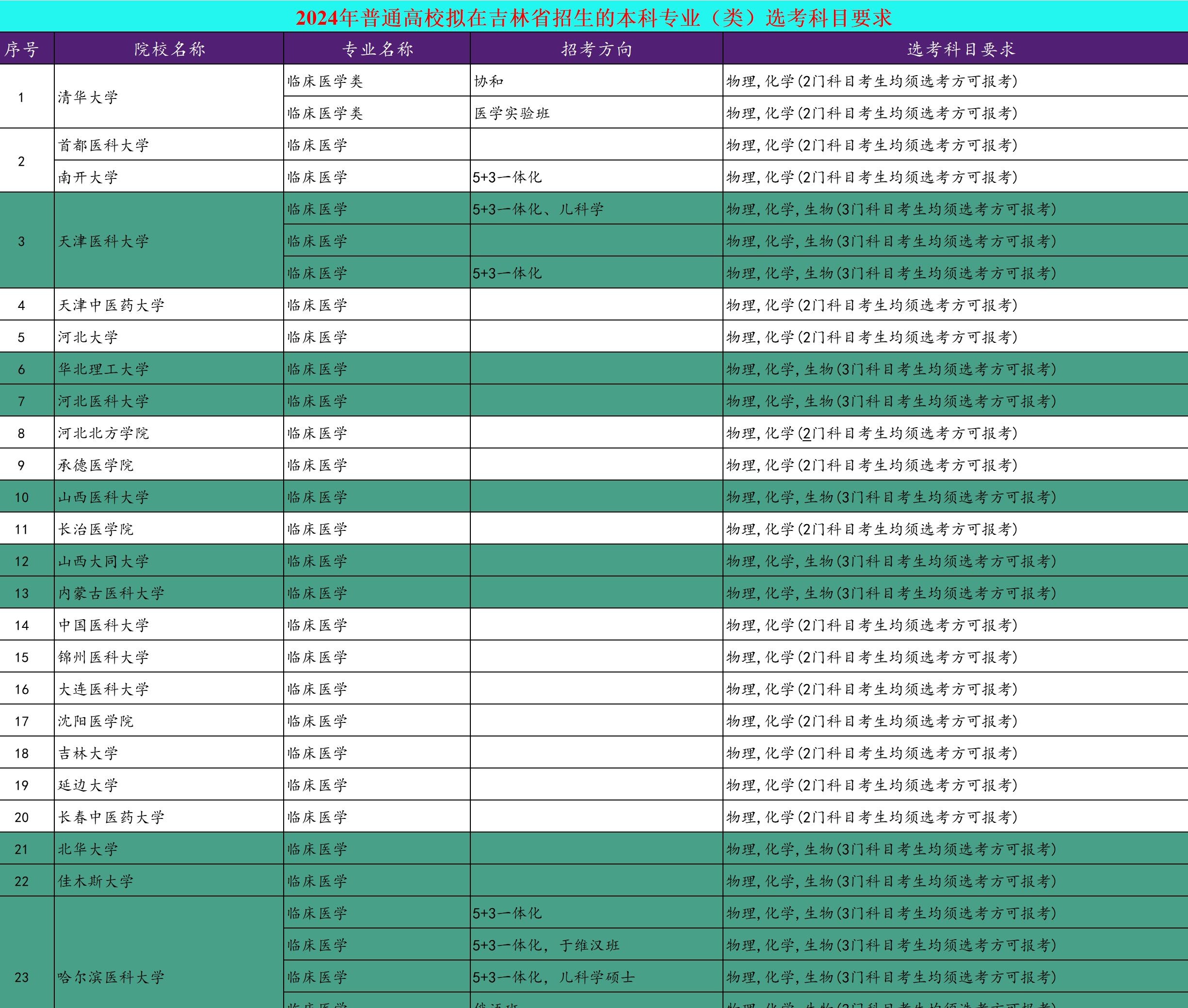
Task: Select the 内蒙古医科大学 cell
Action: (169, 592)
